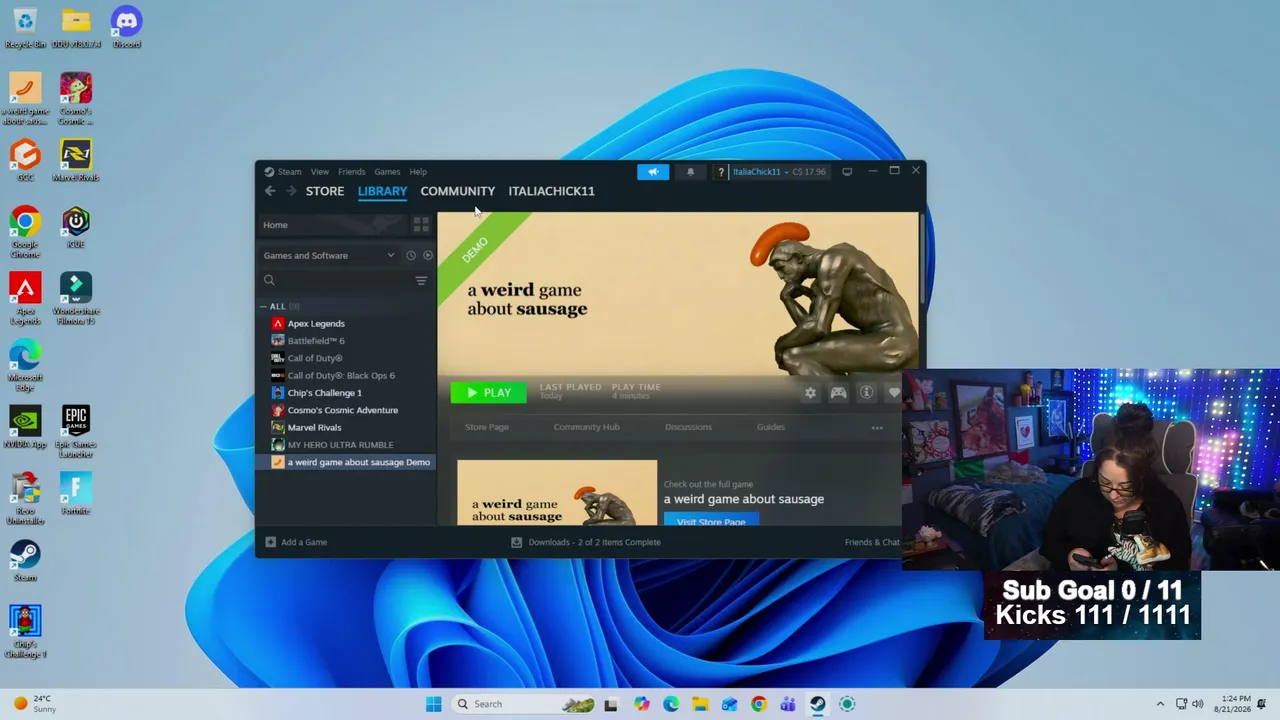The image size is (1280, 720).
Task: Click the library Home button
Action: point(332,225)
